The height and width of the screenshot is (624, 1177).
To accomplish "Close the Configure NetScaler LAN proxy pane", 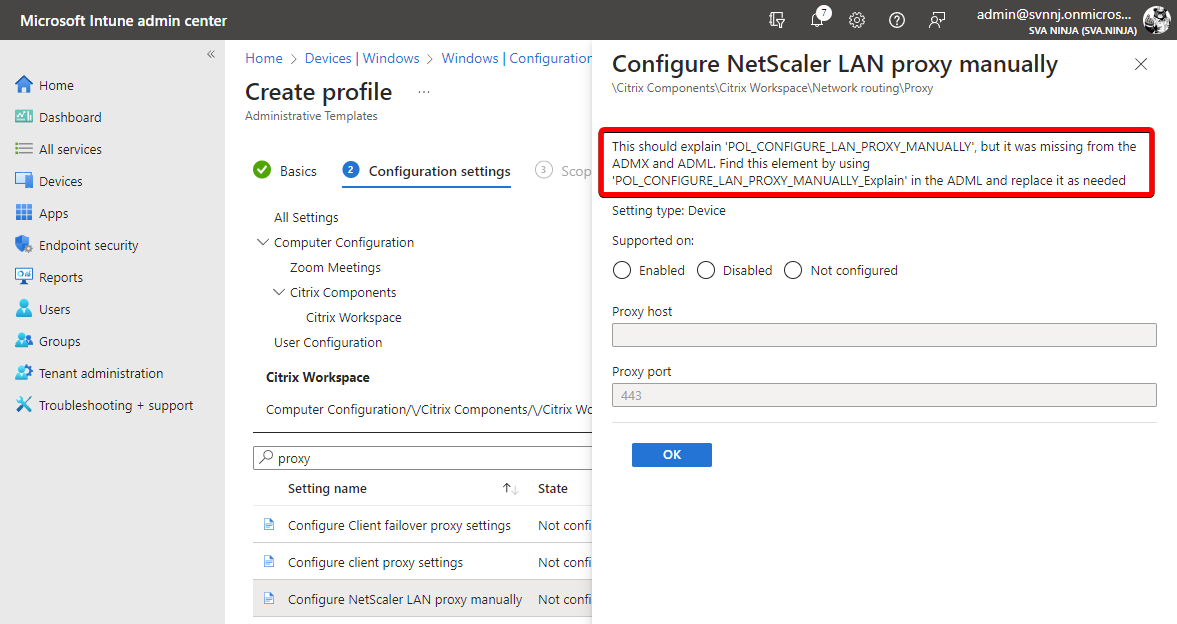I will pyautogui.click(x=1141, y=65).
